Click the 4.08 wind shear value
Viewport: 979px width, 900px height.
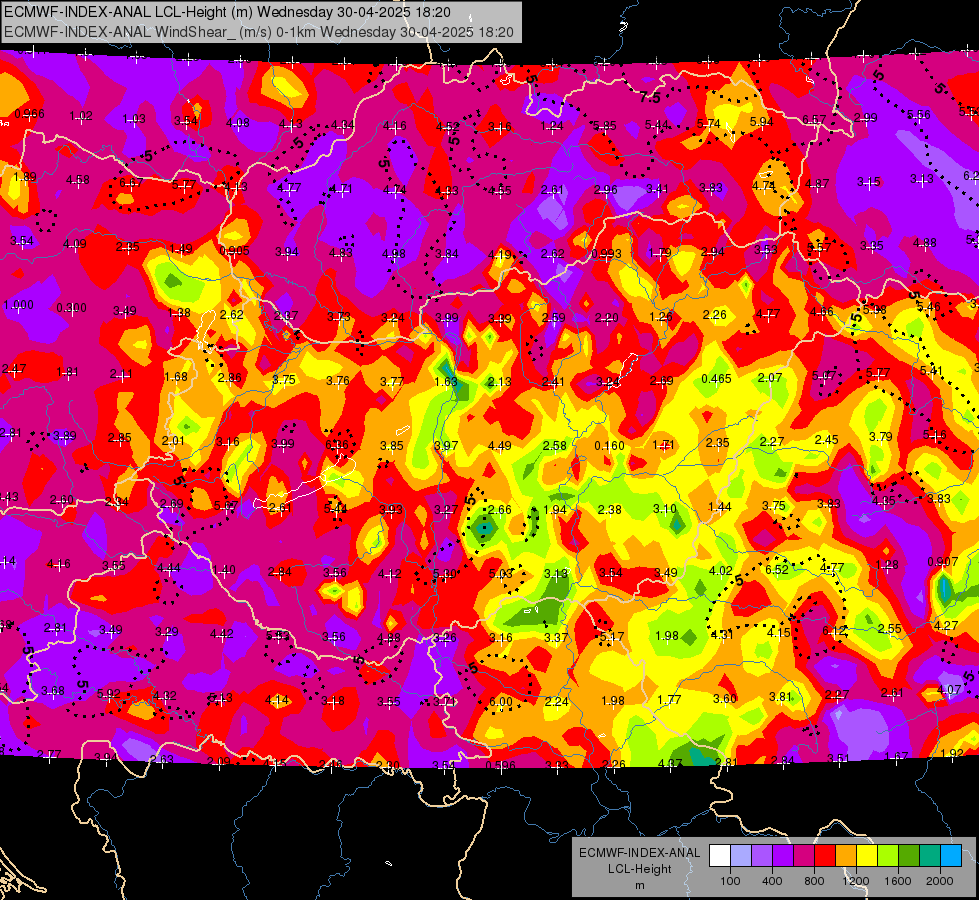tap(238, 122)
